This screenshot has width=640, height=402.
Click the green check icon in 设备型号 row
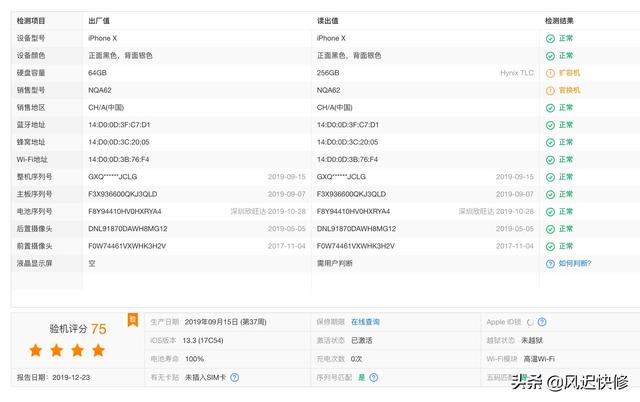coord(550,38)
